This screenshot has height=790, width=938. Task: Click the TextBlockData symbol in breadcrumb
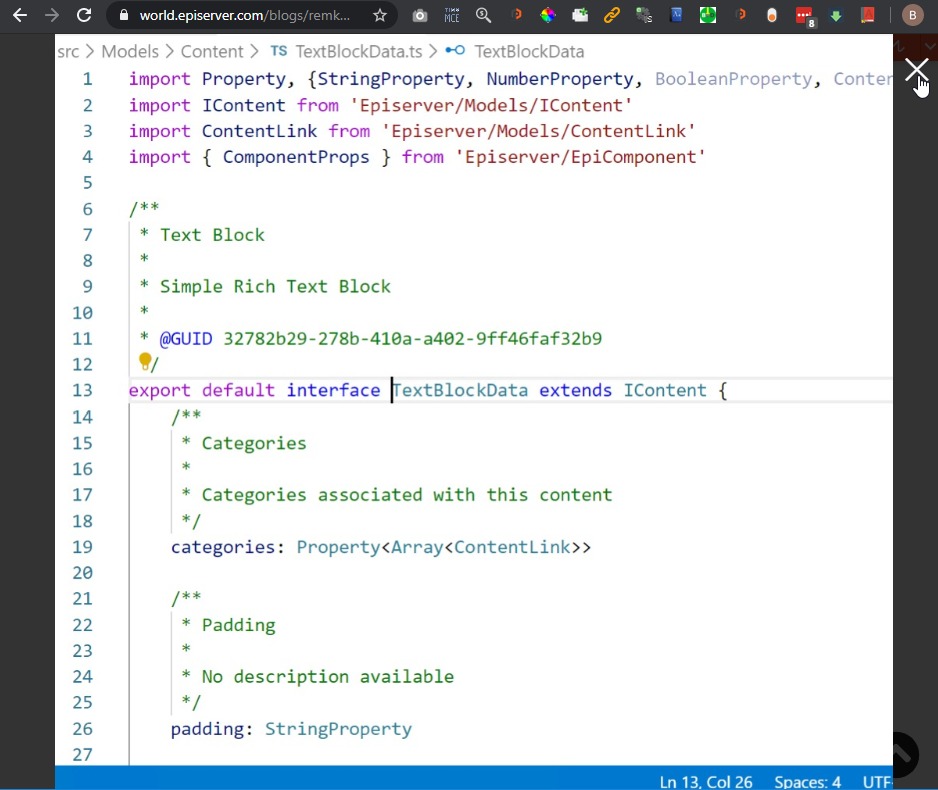point(528,51)
